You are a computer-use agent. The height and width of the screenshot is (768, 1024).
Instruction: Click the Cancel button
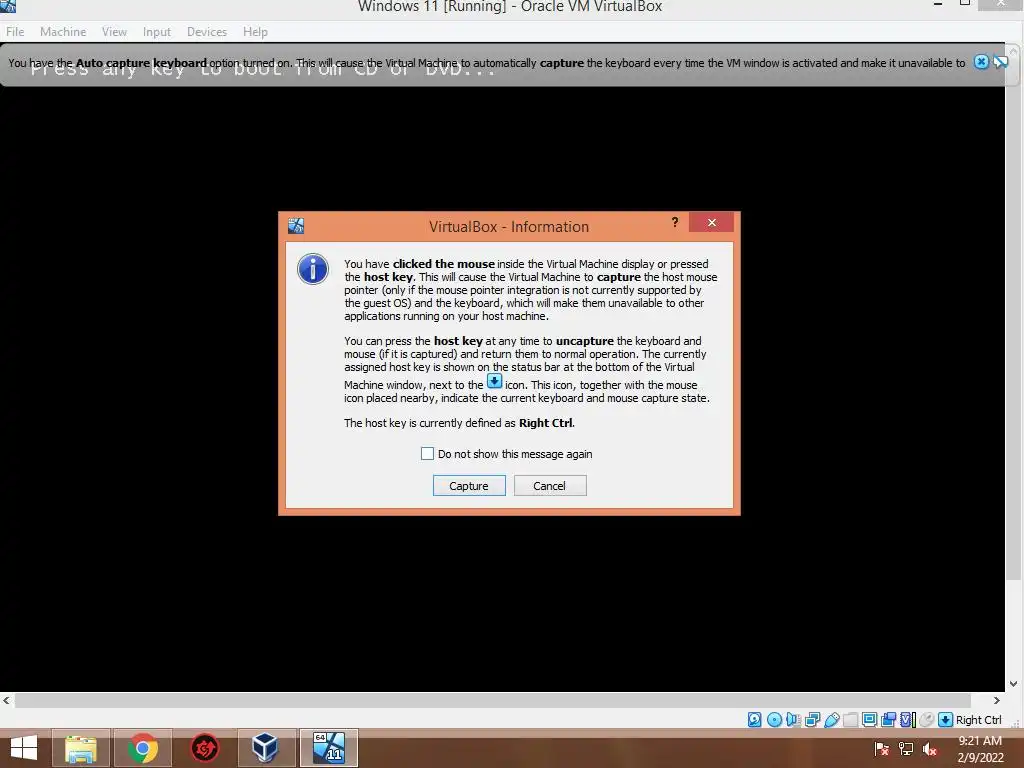pyautogui.click(x=550, y=485)
